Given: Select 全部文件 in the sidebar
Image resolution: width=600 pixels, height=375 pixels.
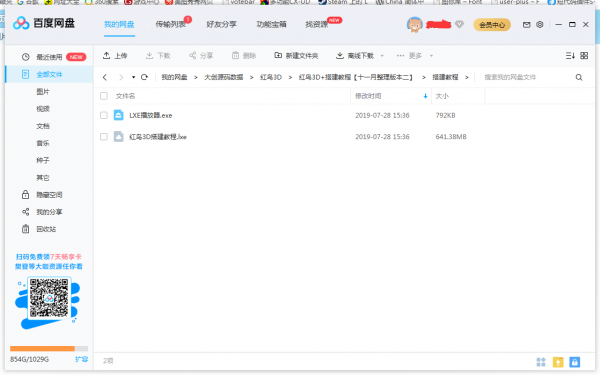Looking at the screenshot, I should 49,74.
